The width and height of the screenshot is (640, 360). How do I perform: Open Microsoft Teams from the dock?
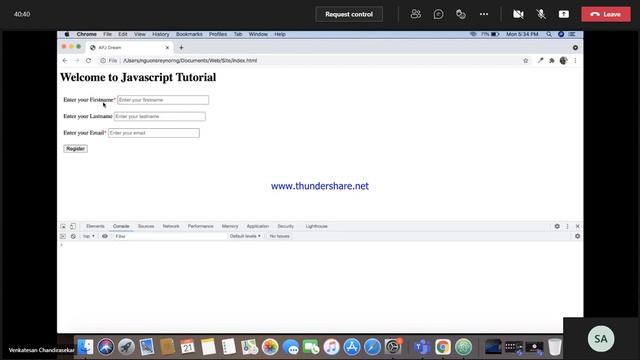tap(422, 347)
